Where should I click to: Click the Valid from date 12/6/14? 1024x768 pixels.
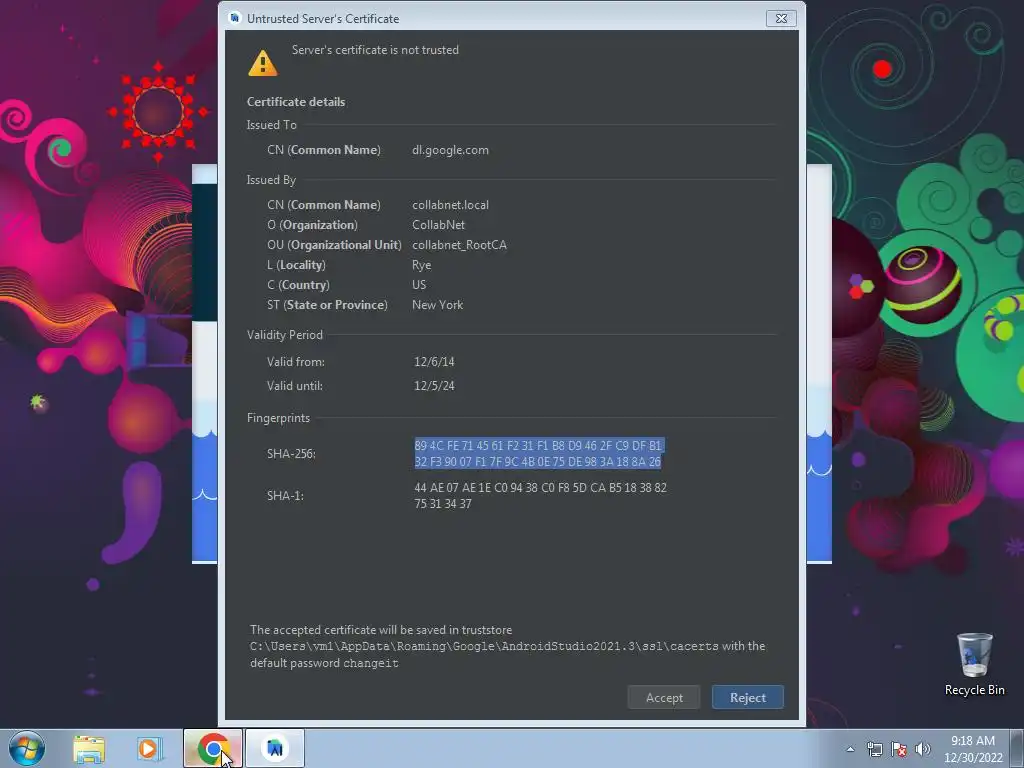[x=434, y=362]
